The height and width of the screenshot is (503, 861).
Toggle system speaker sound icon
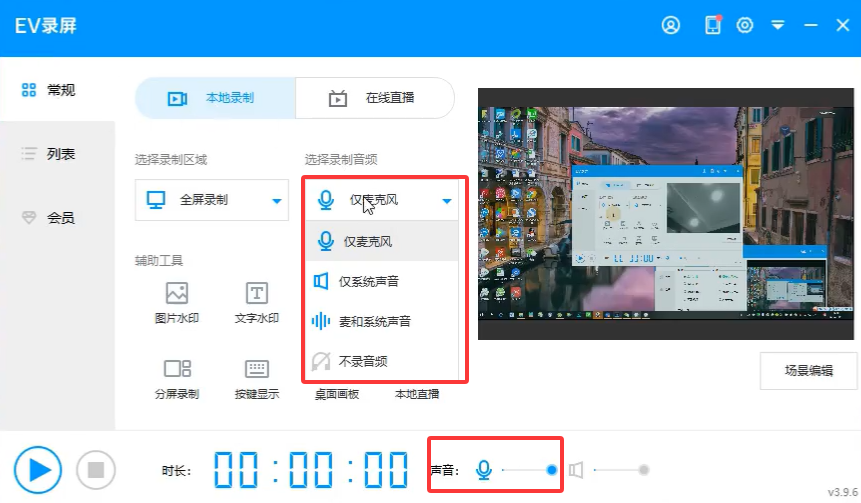576,470
